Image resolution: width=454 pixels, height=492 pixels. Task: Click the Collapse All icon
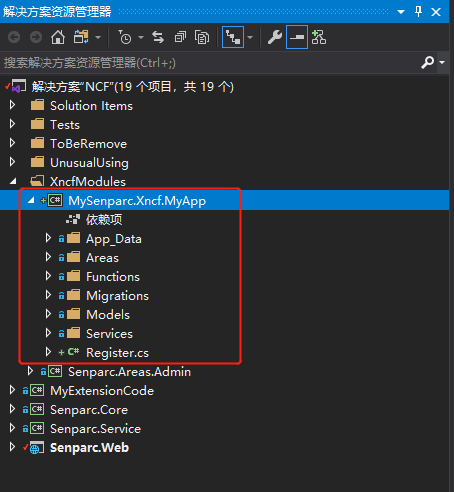point(180,37)
